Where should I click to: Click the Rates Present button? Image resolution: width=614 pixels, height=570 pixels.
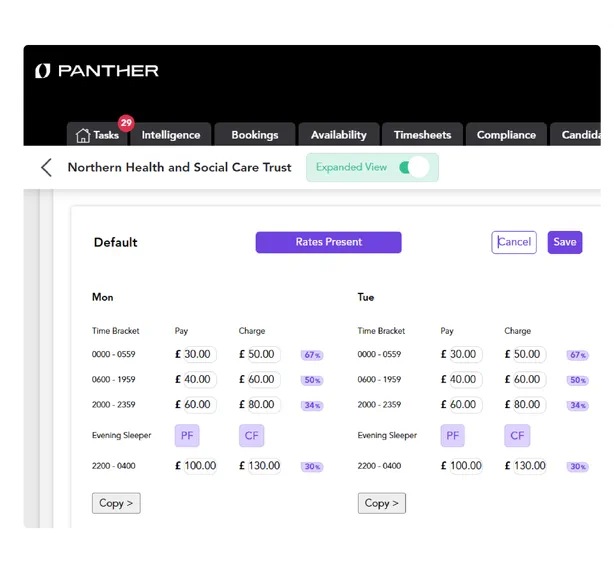[x=329, y=242]
